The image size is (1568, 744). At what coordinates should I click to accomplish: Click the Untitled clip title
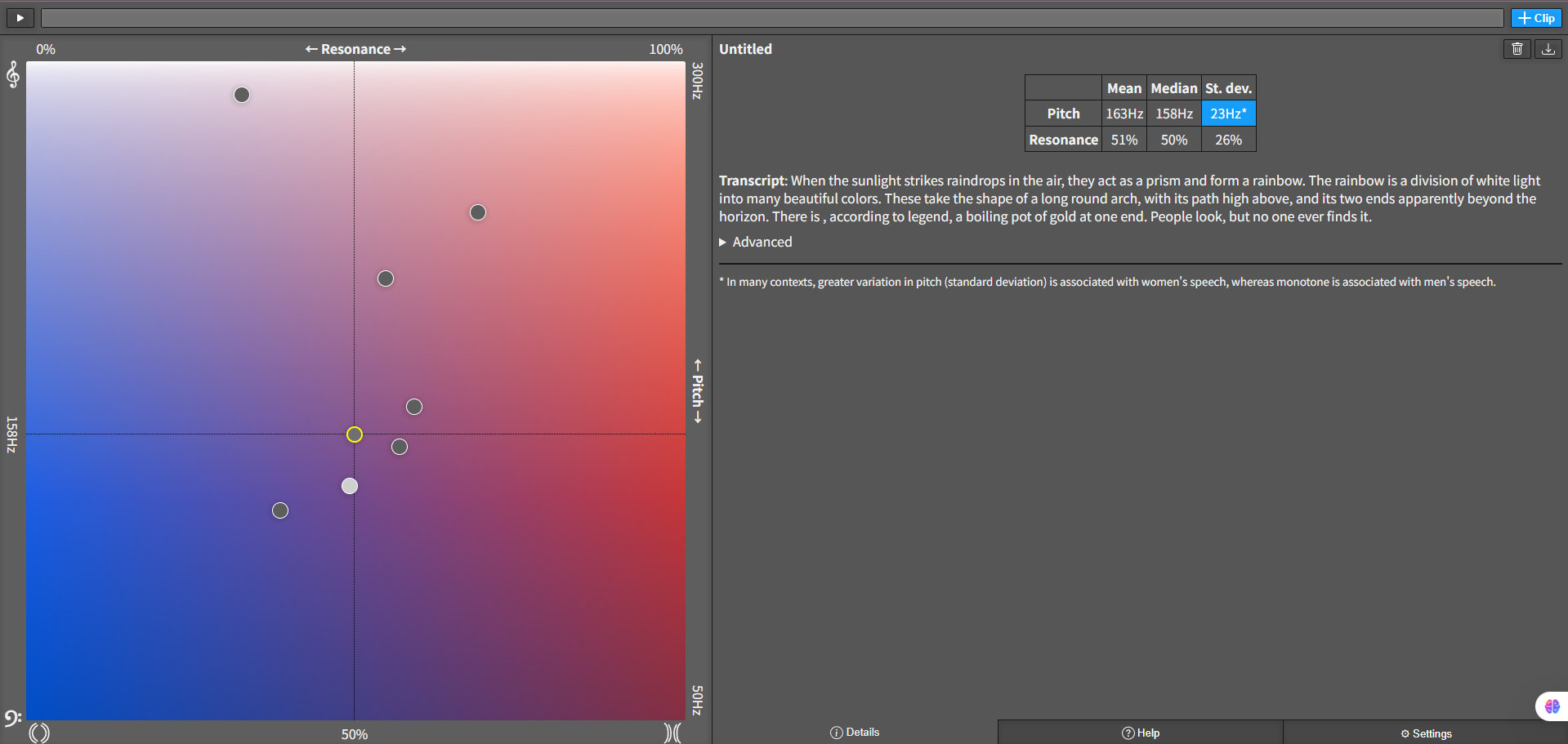(x=745, y=49)
